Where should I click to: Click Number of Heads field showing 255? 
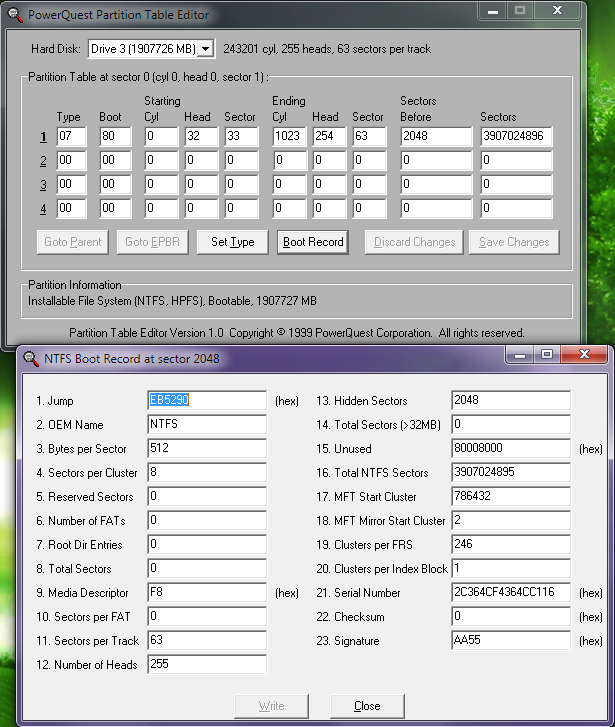pos(207,664)
